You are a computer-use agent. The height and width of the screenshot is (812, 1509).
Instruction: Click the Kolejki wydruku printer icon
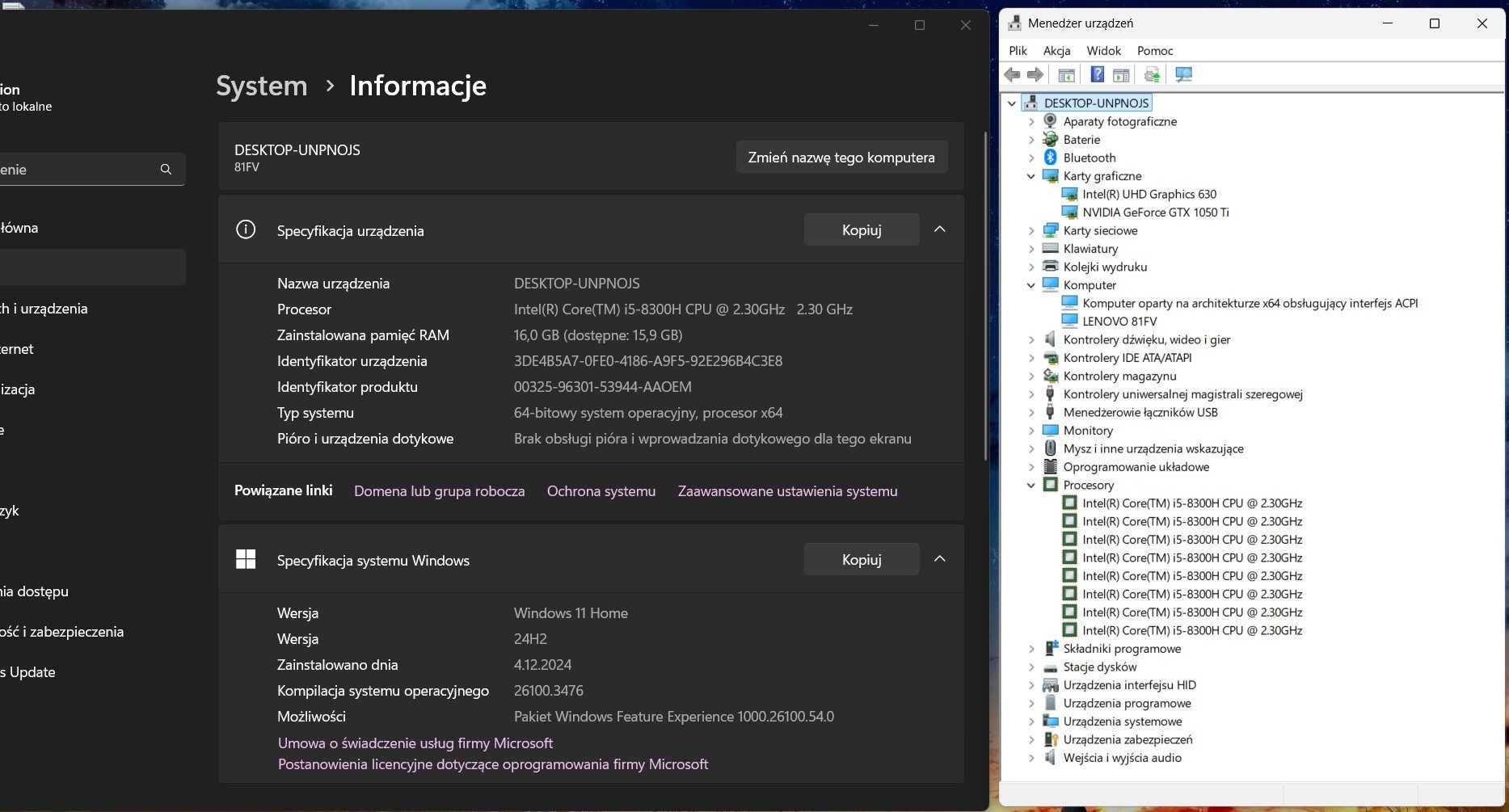1050,267
